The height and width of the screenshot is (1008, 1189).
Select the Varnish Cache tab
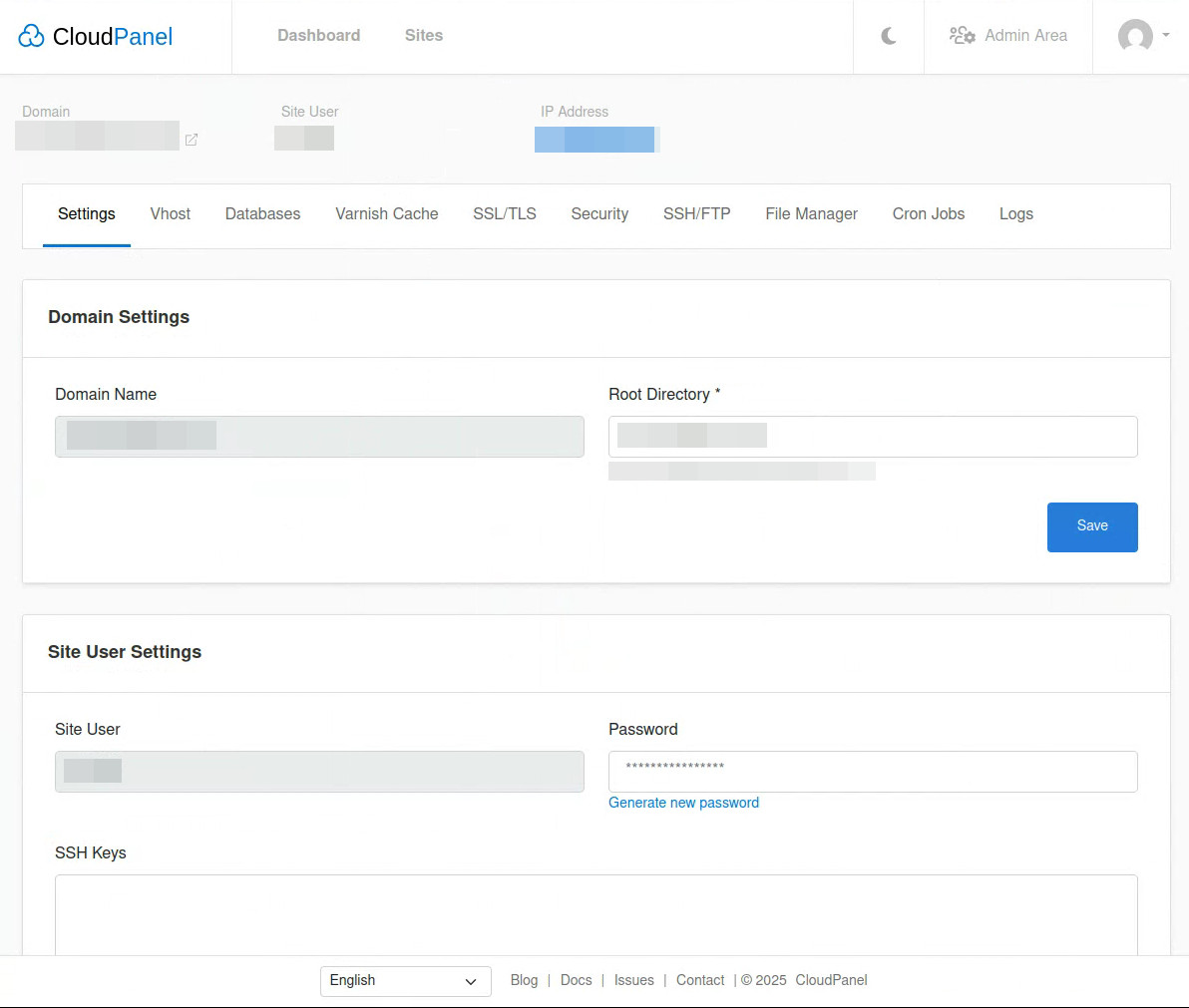click(386, 213)
